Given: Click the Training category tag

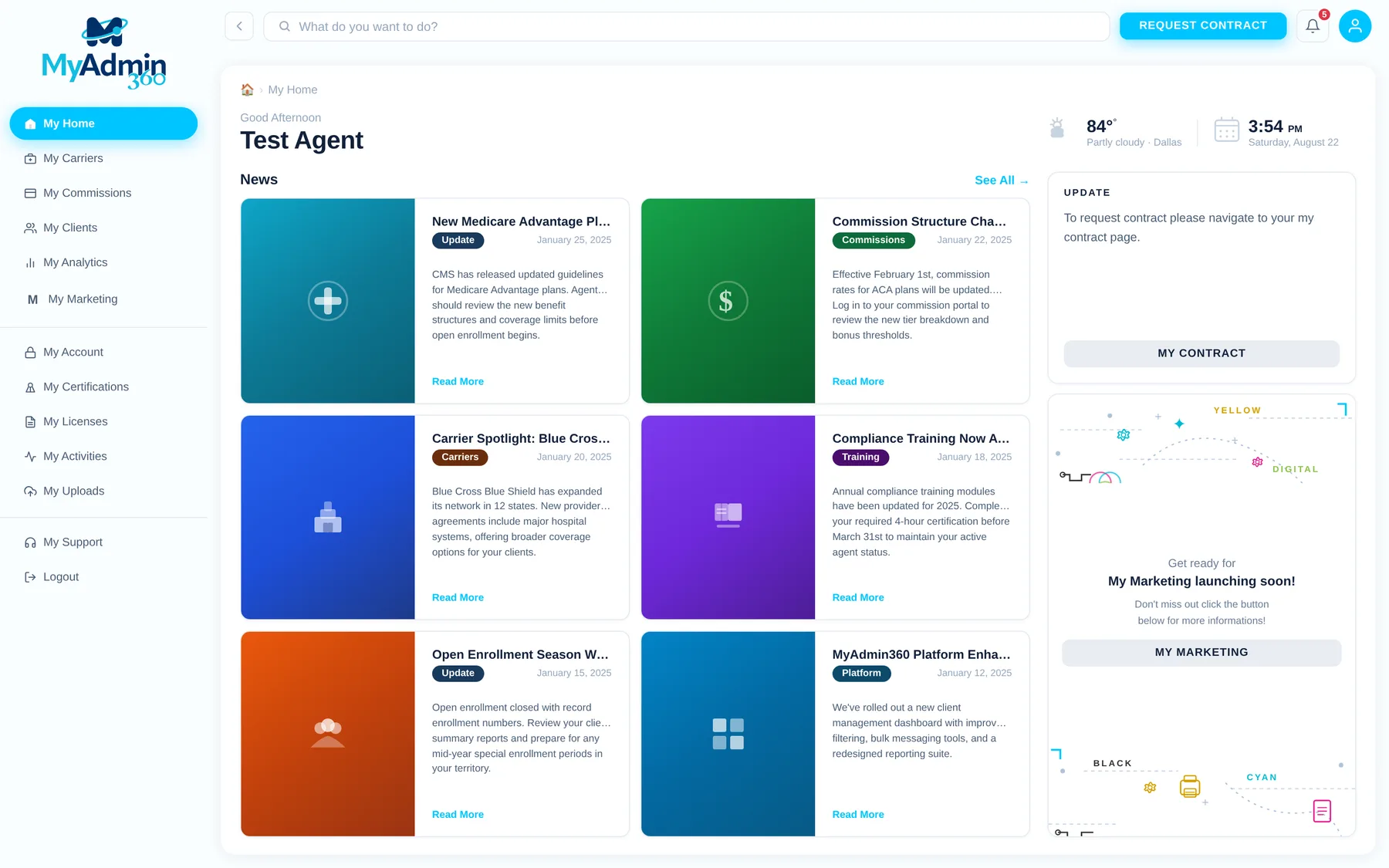Looking at the screenshot, I should pos(860,457).
